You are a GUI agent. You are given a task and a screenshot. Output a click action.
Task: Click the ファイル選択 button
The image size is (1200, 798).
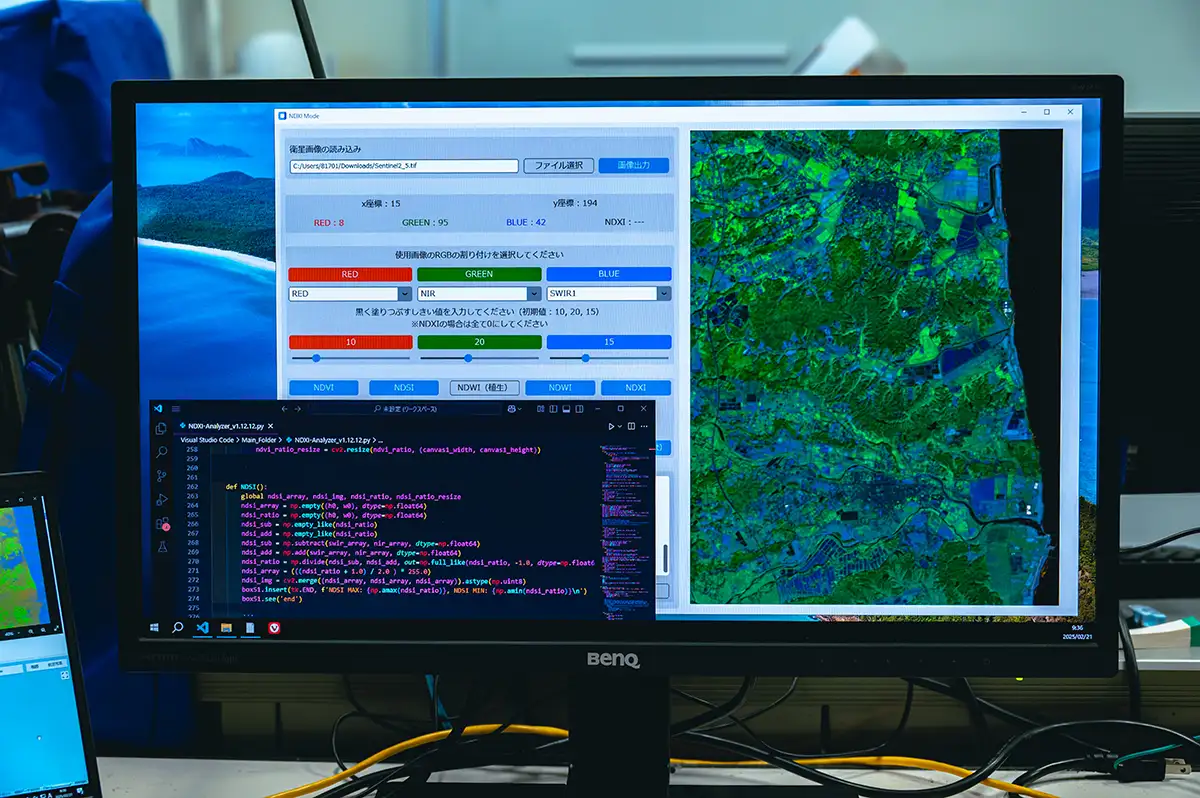[558, 166]
